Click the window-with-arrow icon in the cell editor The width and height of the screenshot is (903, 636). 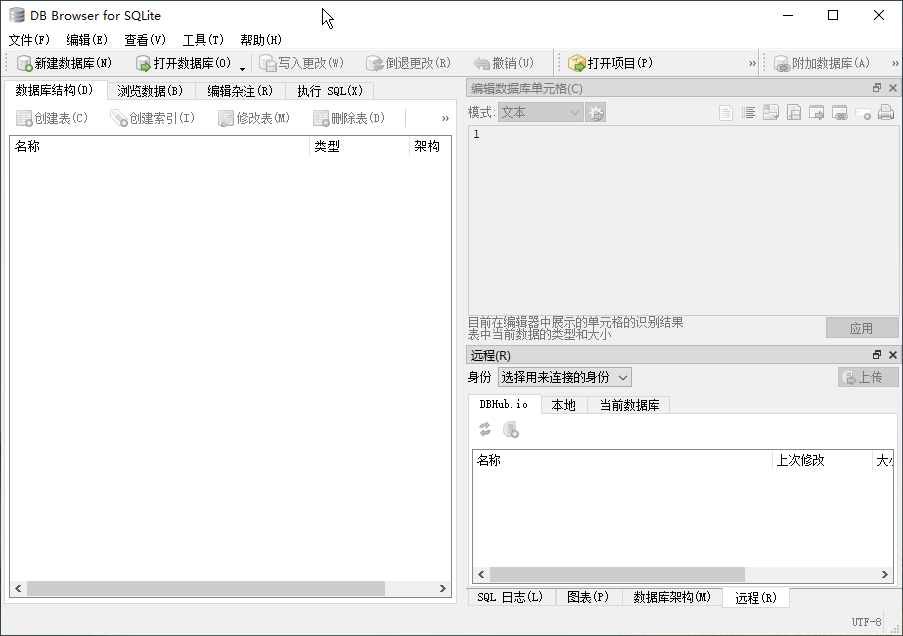coord(817,112)
